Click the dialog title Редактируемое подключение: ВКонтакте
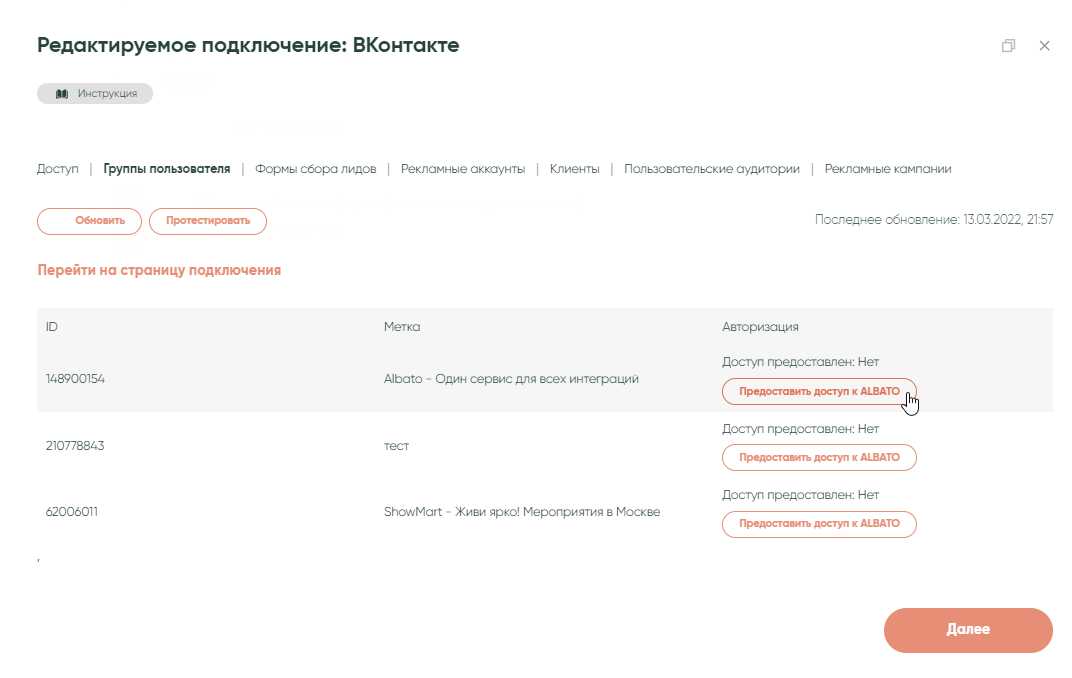 (248, 45)
